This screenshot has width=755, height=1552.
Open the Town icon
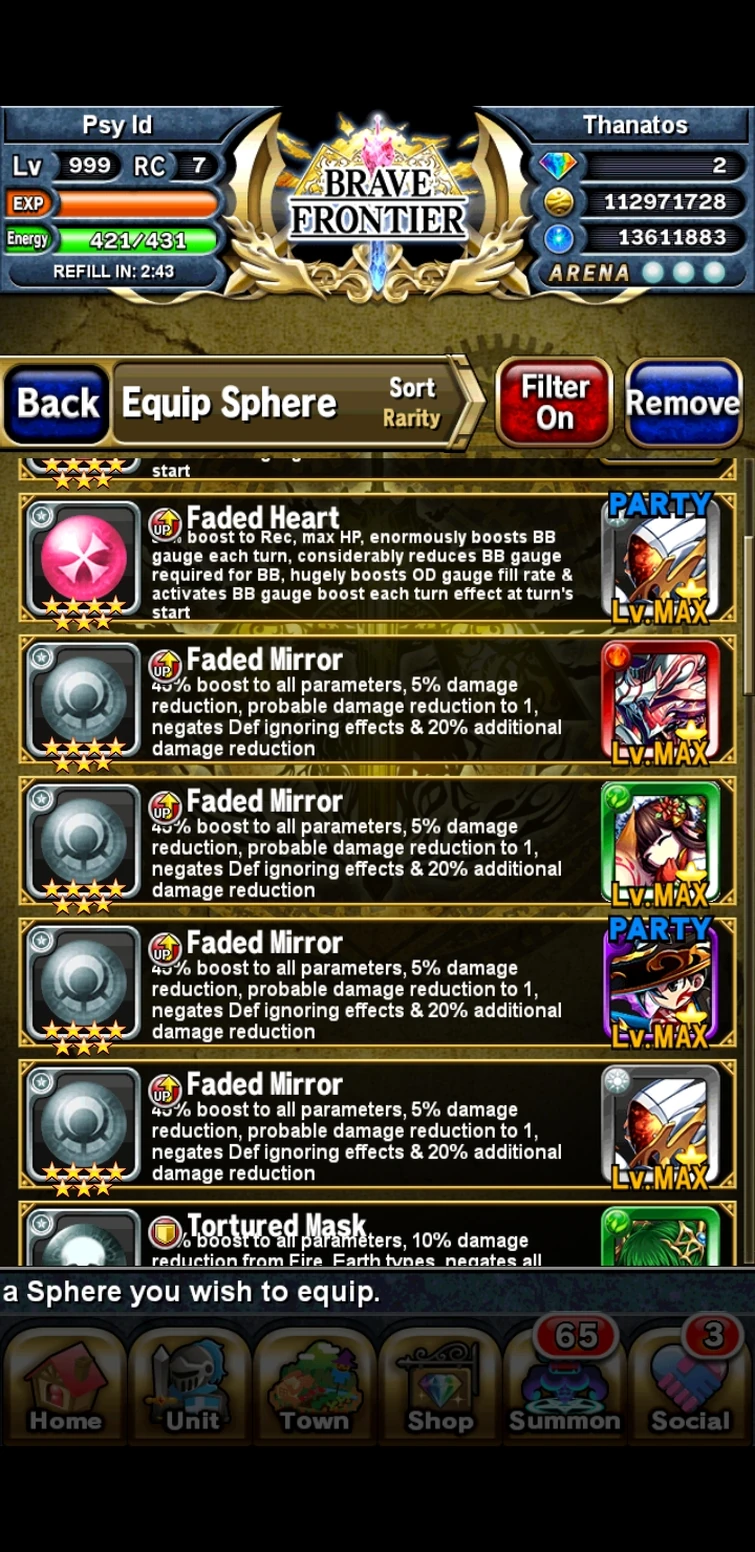315,1381
